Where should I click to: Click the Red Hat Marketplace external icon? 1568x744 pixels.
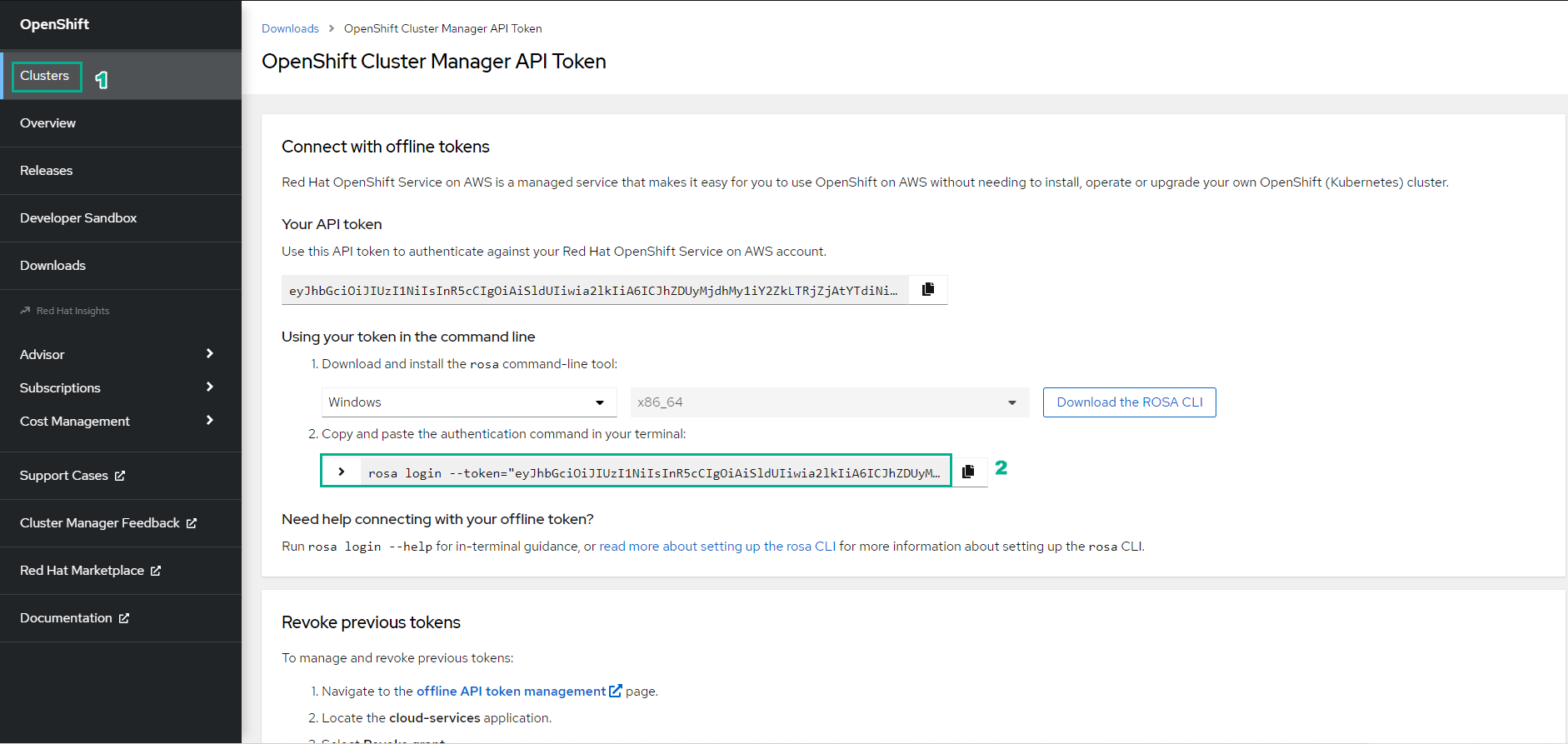(x=156, y=571)
